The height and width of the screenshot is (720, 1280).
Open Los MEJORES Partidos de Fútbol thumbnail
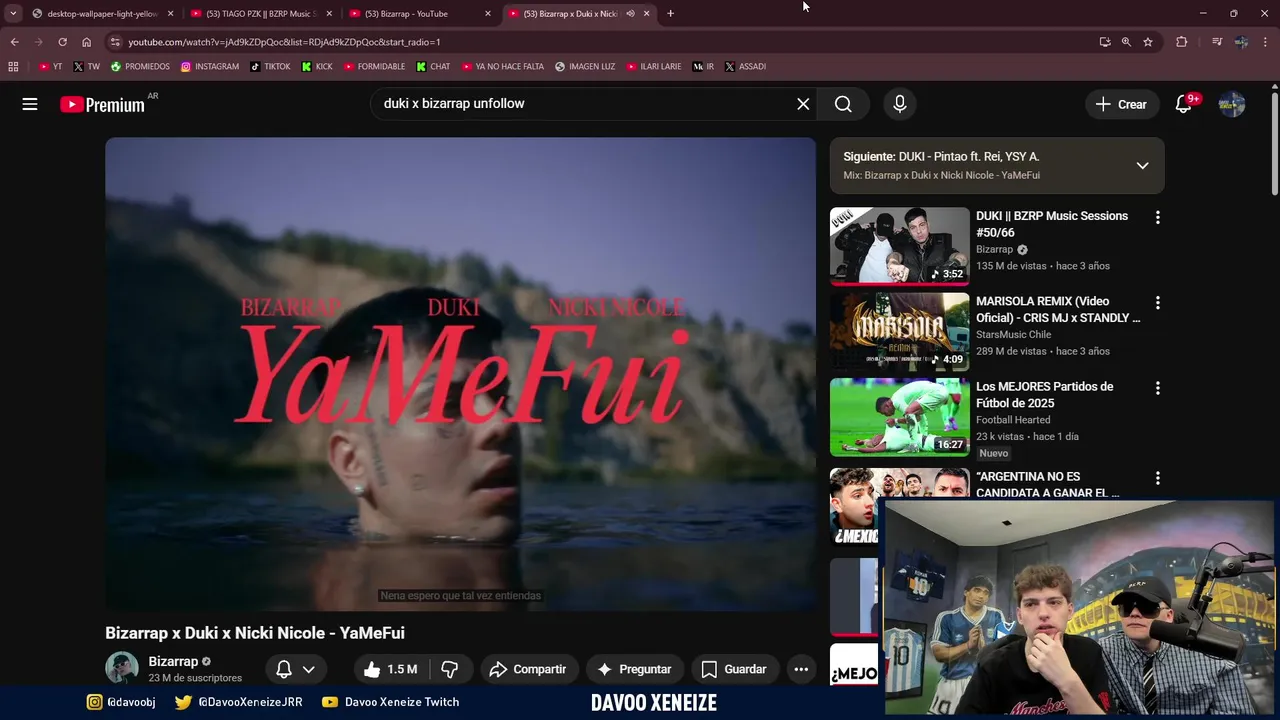pos(900,417)
